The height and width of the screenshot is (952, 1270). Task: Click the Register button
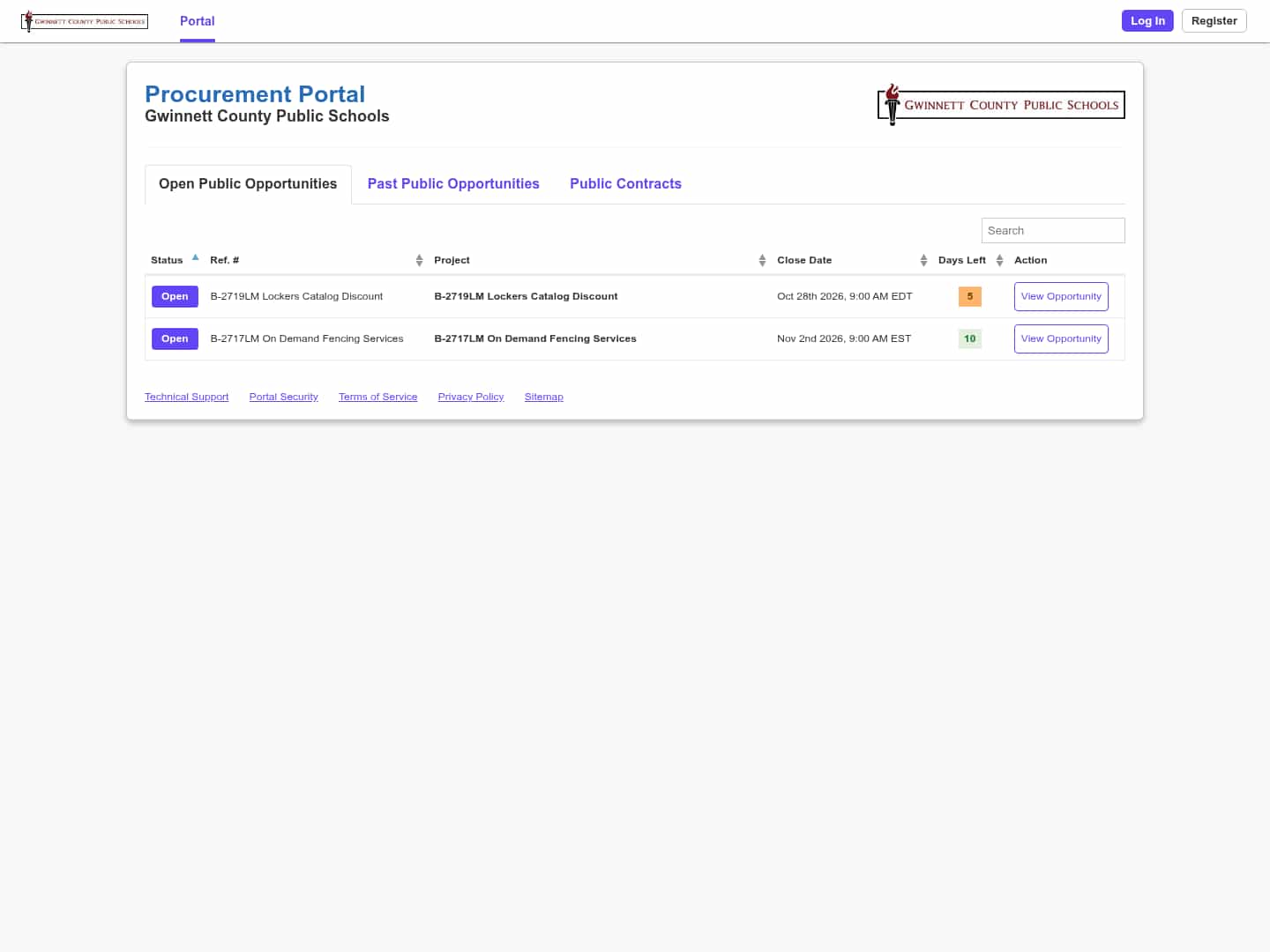pyautogui.click(x=1214, y=21)
